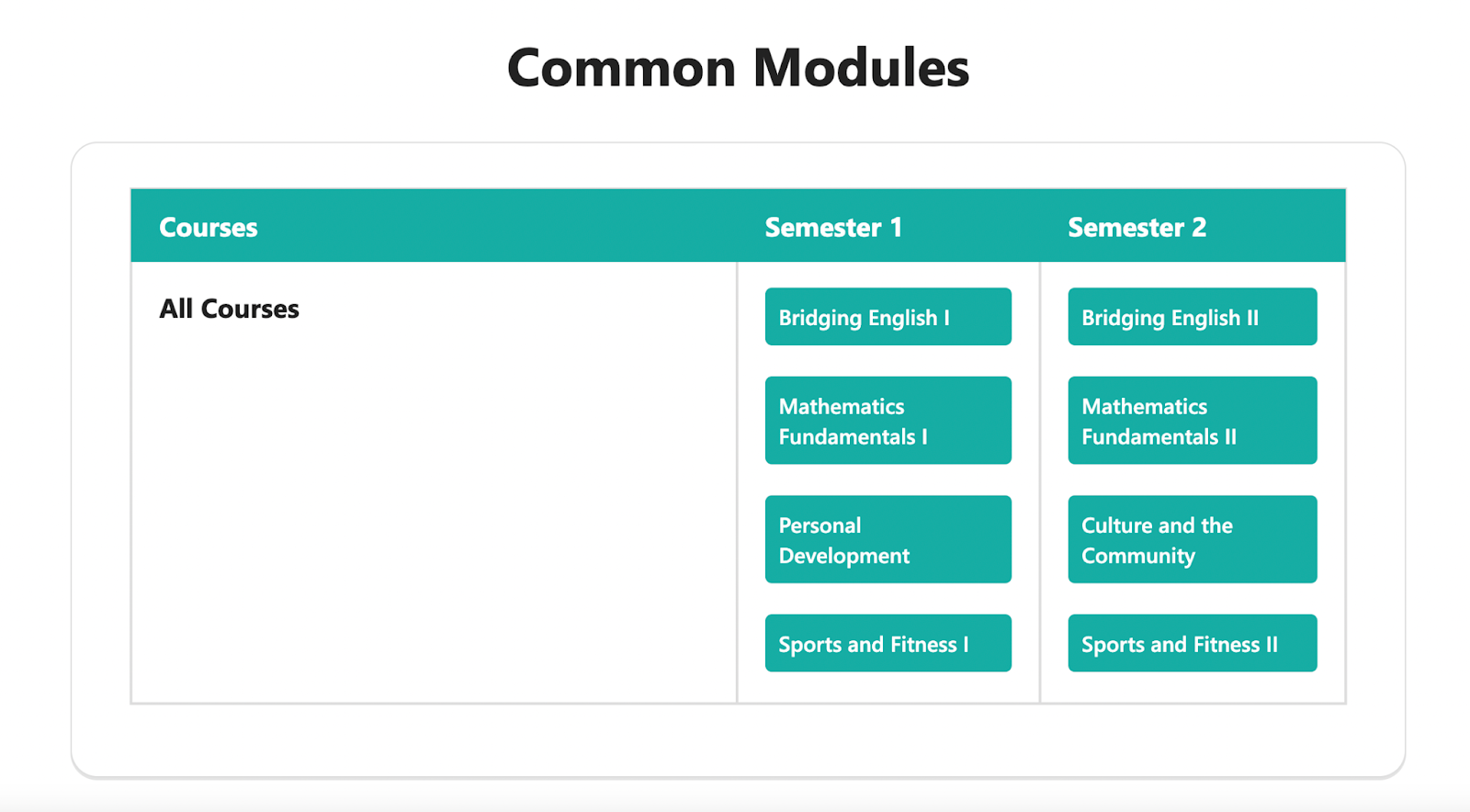Click the word Development in Personal Development

pyautogui.click(x=843, y=556)
